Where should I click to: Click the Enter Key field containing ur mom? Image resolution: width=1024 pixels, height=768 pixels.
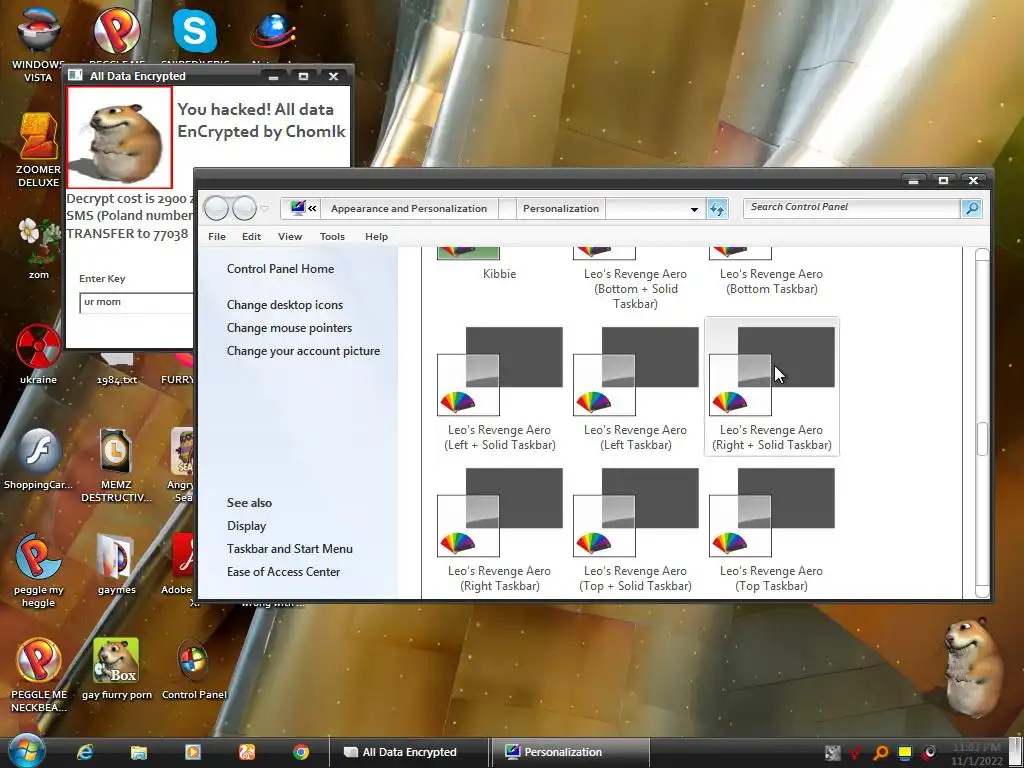click(x=136, y=302)
